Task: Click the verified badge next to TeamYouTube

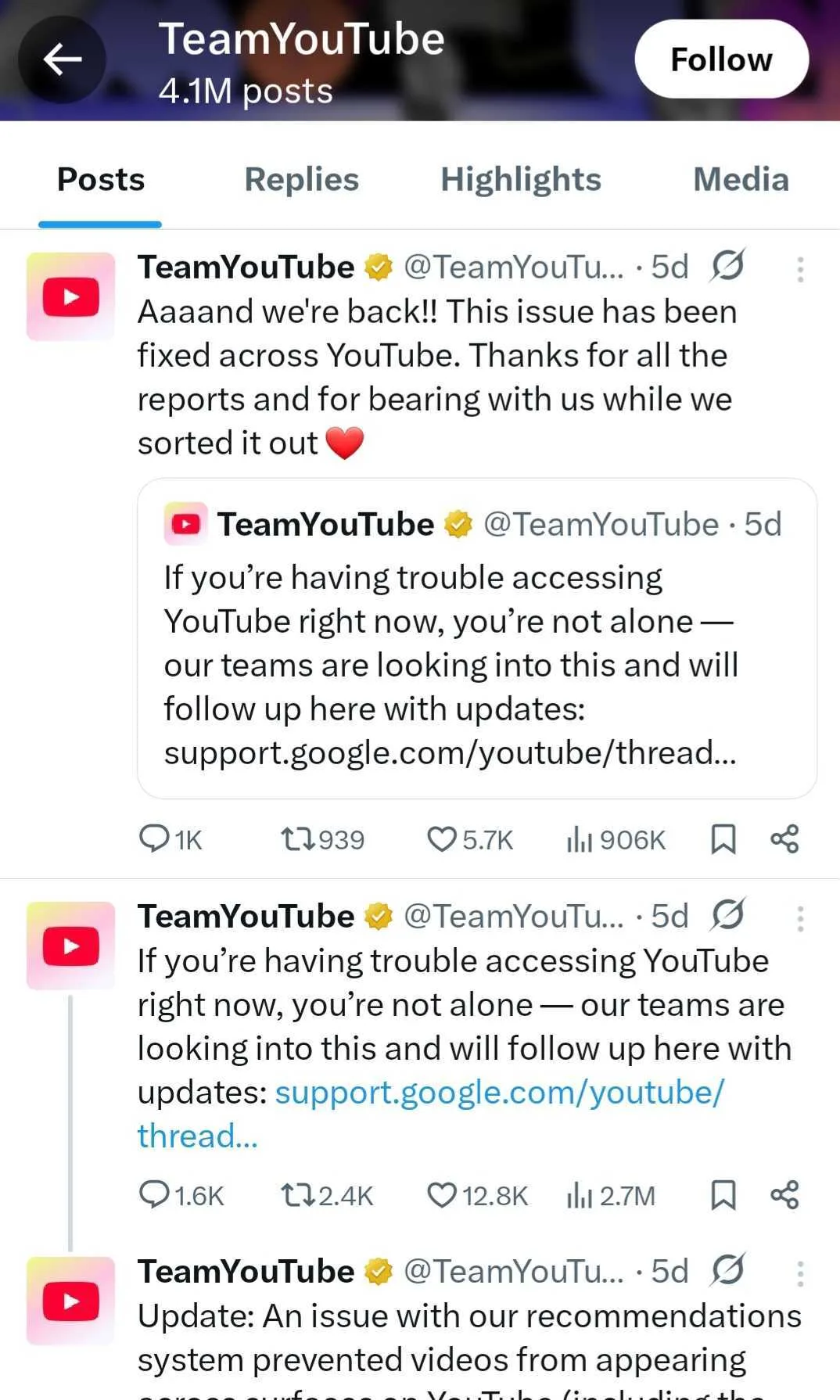Action: 379,267
